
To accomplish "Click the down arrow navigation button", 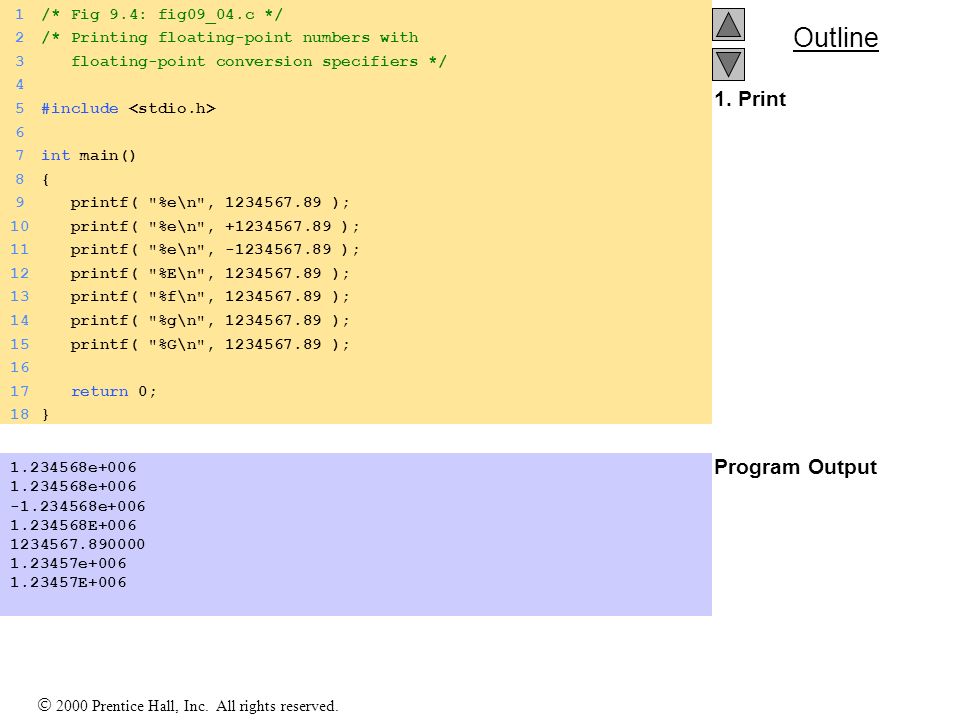I will pyautogui.click(x=728, y=64).
